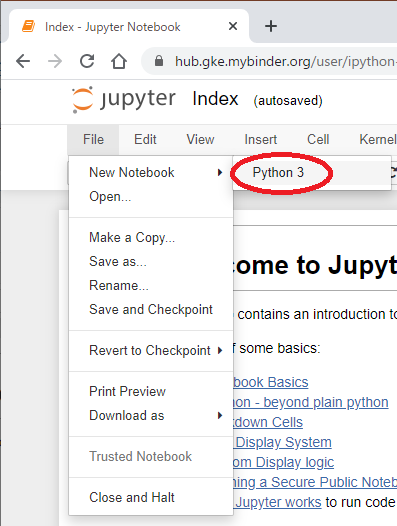Create a new Python 3 notebook
397x526 pixels.
pyautogui.click(x=311, y=172)
